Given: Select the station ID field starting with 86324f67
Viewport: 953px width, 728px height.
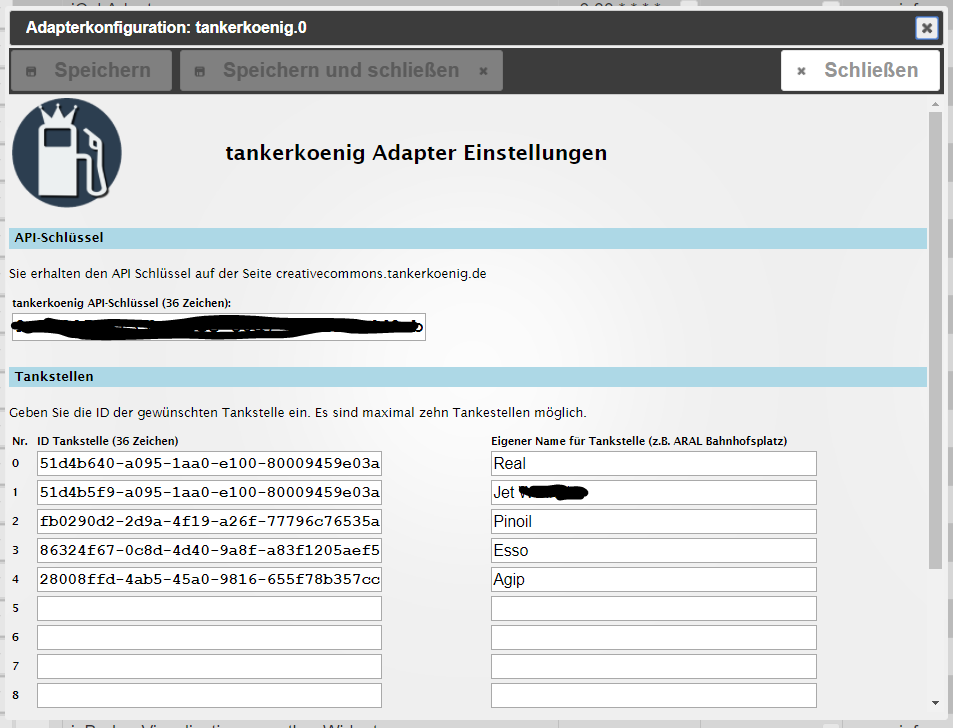Looking at the screenshot, I should pyautogui.click(x=209, y=551).
